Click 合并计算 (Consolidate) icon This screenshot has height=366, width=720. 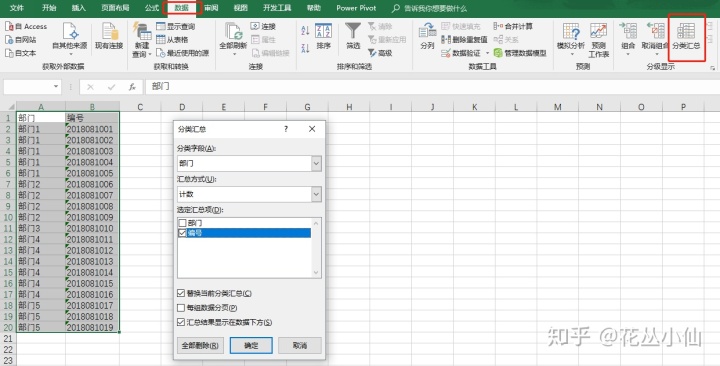pyautogui.click(x=498, y=27)
